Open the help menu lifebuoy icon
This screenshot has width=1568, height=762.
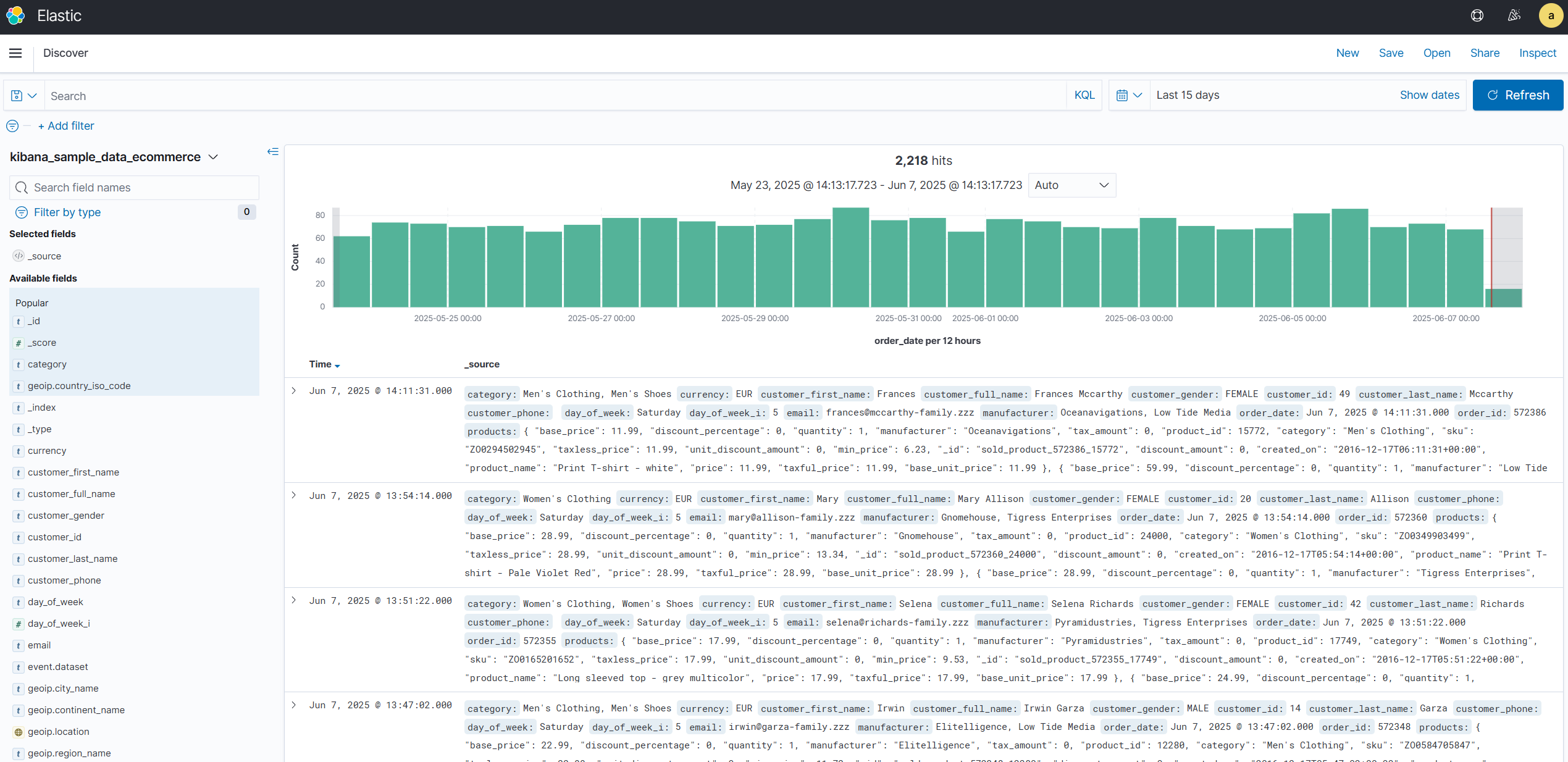tap(1477, 15)
